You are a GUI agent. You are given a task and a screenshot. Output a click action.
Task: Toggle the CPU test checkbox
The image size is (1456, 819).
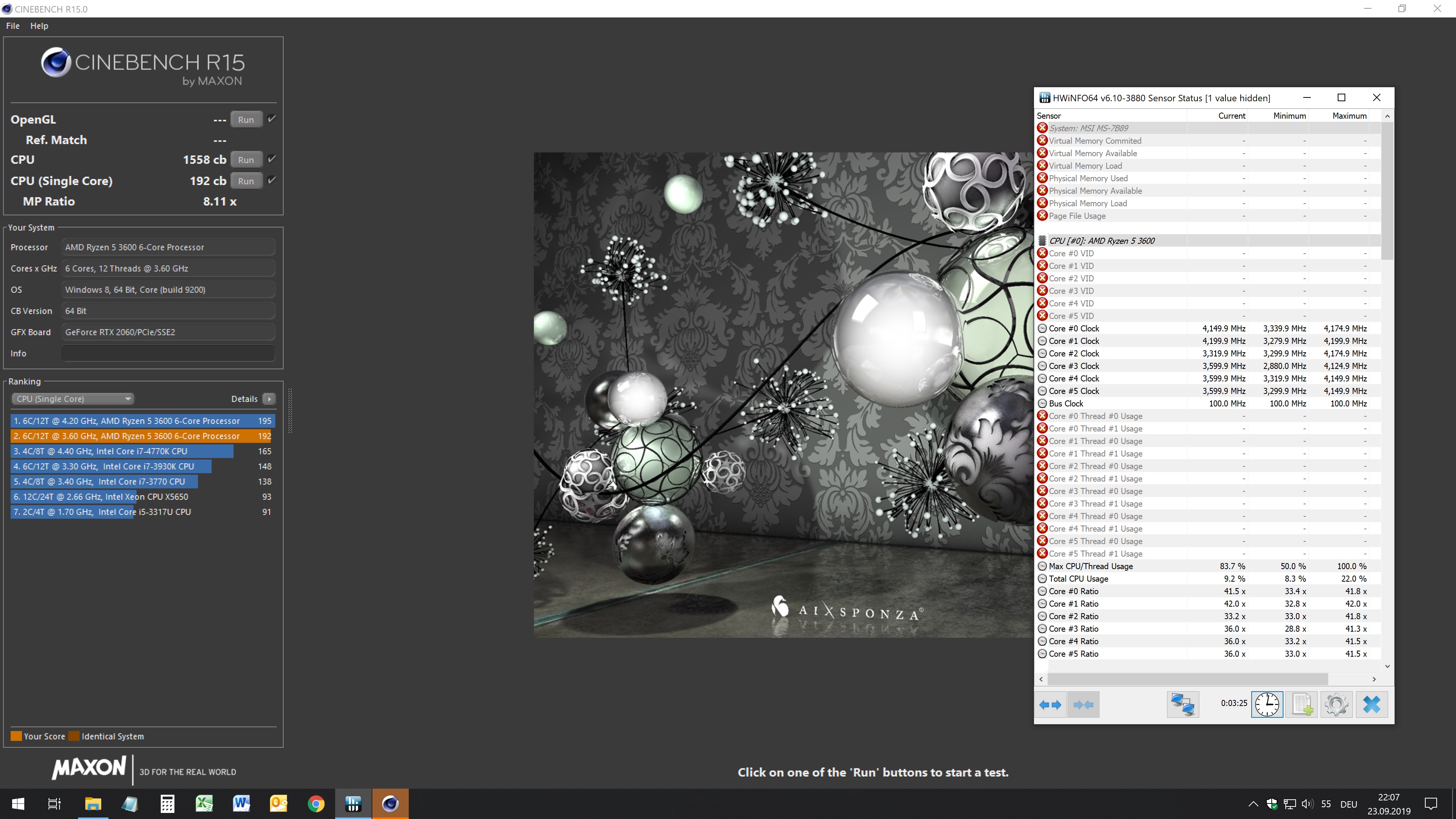coord(272,159)
